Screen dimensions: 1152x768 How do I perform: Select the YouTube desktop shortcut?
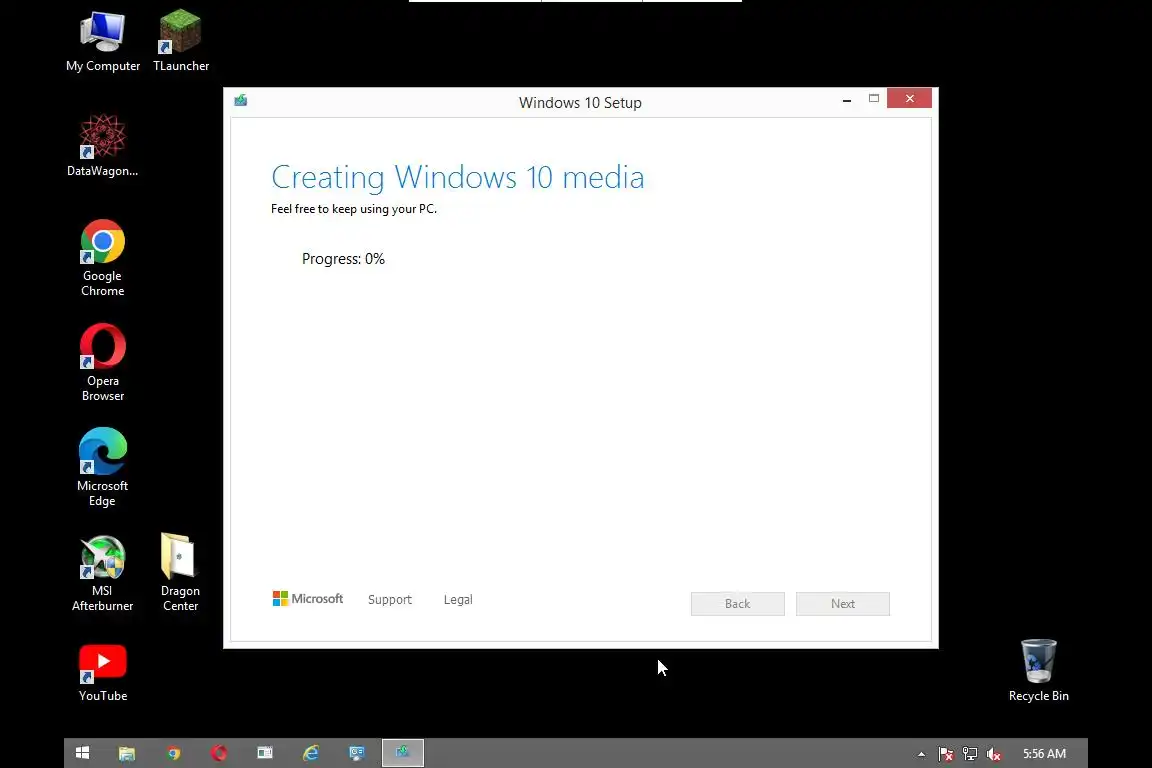click(103, 673)
